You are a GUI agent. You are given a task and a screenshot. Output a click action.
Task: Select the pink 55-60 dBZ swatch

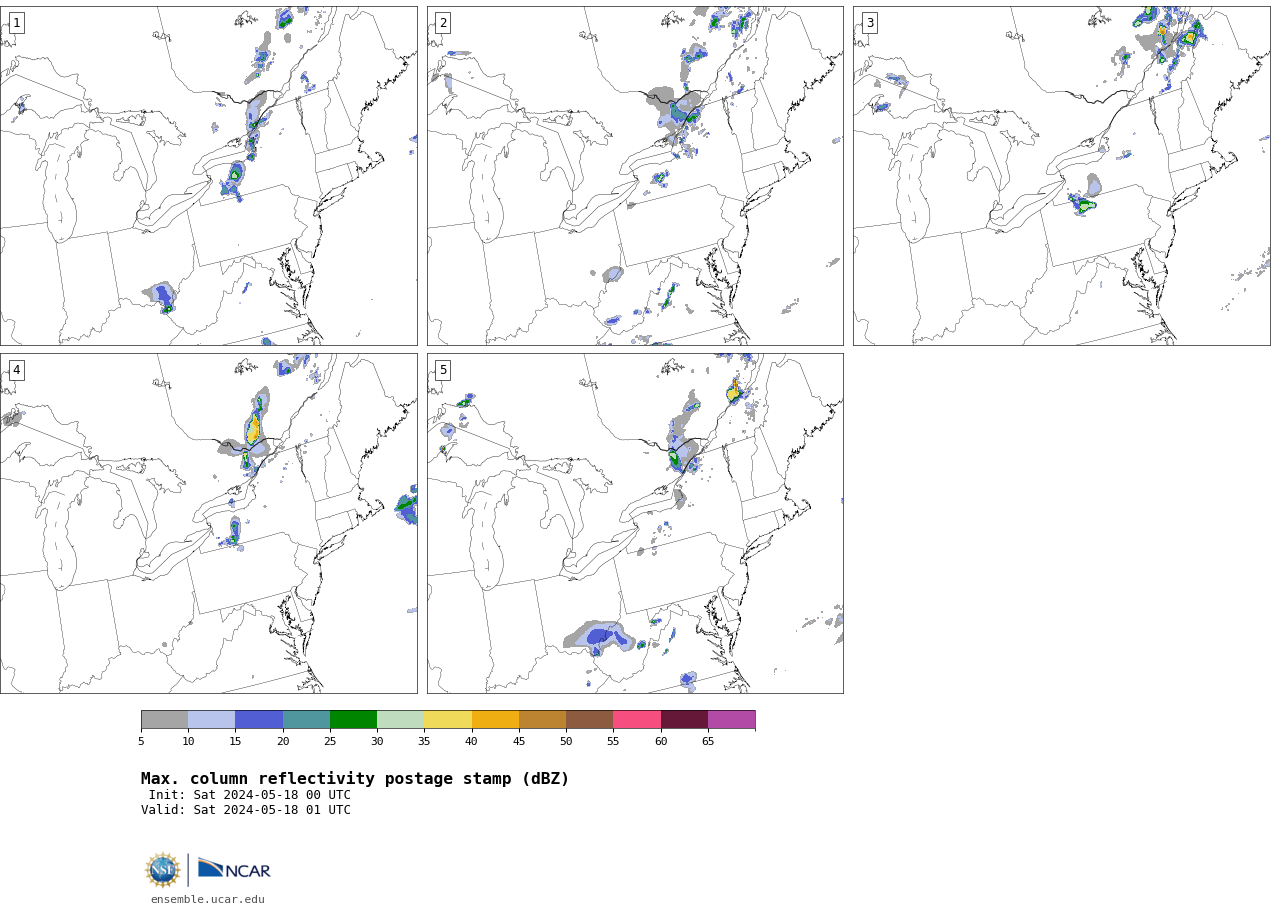(637, 720)
